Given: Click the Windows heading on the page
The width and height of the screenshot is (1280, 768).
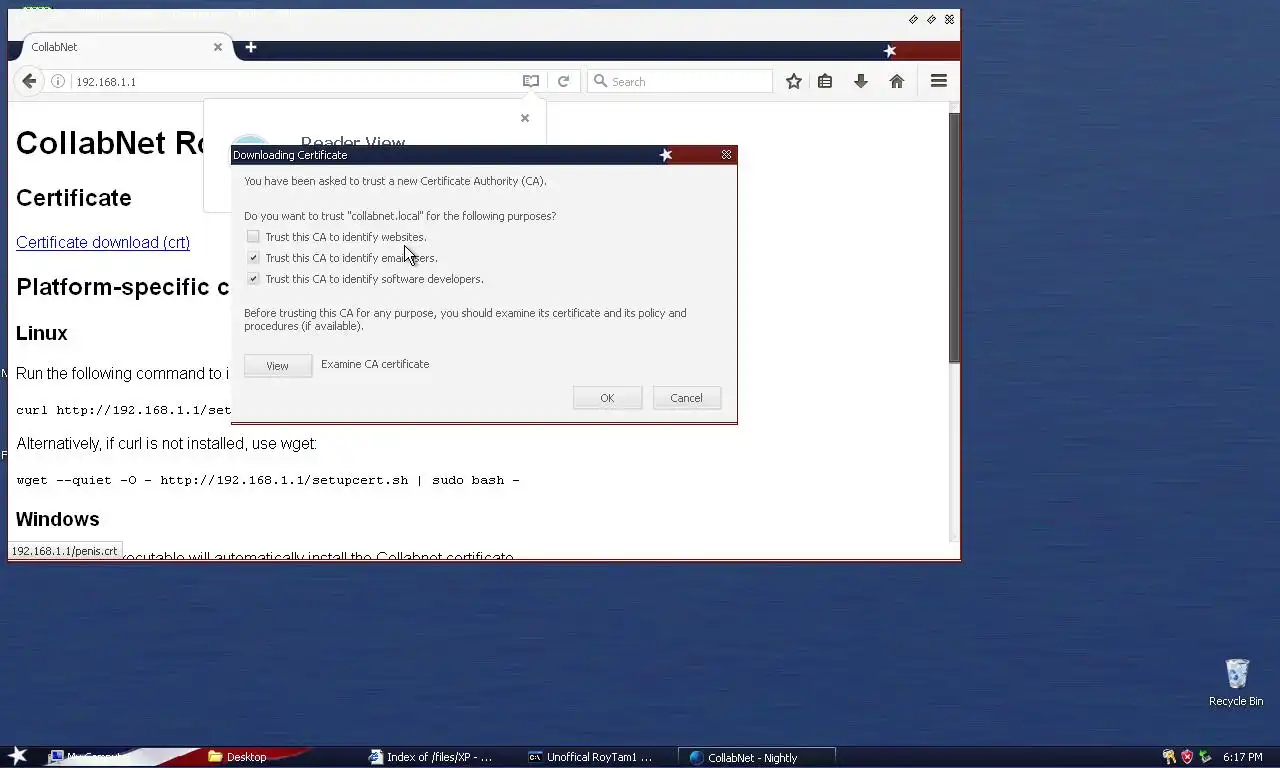Looking at the screenshot, I should (x=58, y=519).
